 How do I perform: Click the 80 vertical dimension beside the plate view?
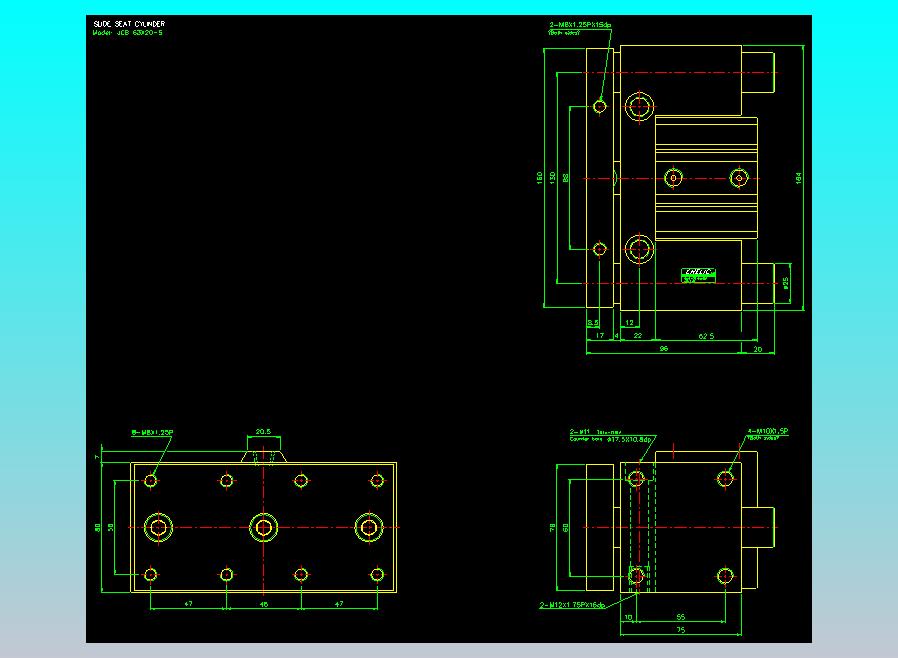point(98,527)
